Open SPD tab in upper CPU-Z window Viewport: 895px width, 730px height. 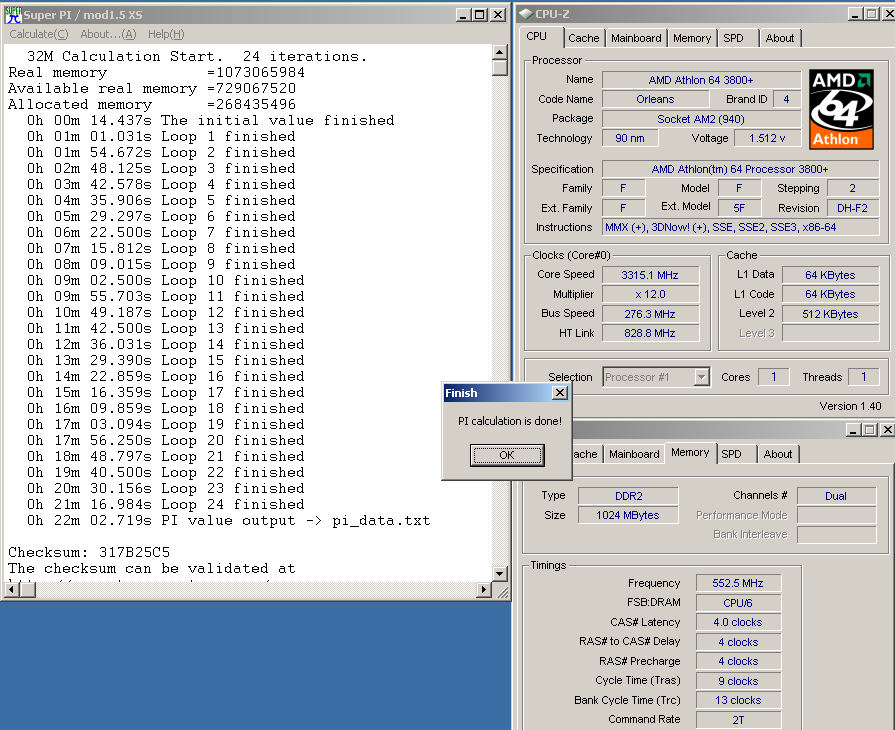(x=733, y=38)
